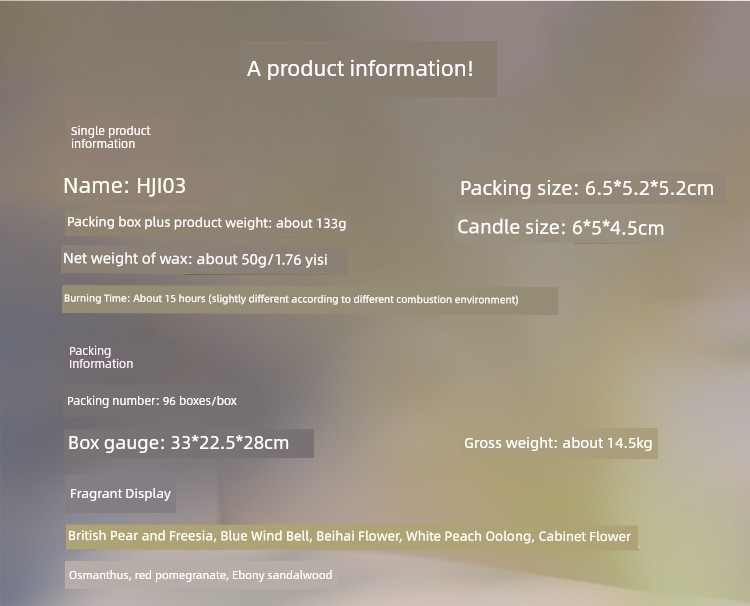Click the 'Fragrant Display' label

(x=120, y=494)
